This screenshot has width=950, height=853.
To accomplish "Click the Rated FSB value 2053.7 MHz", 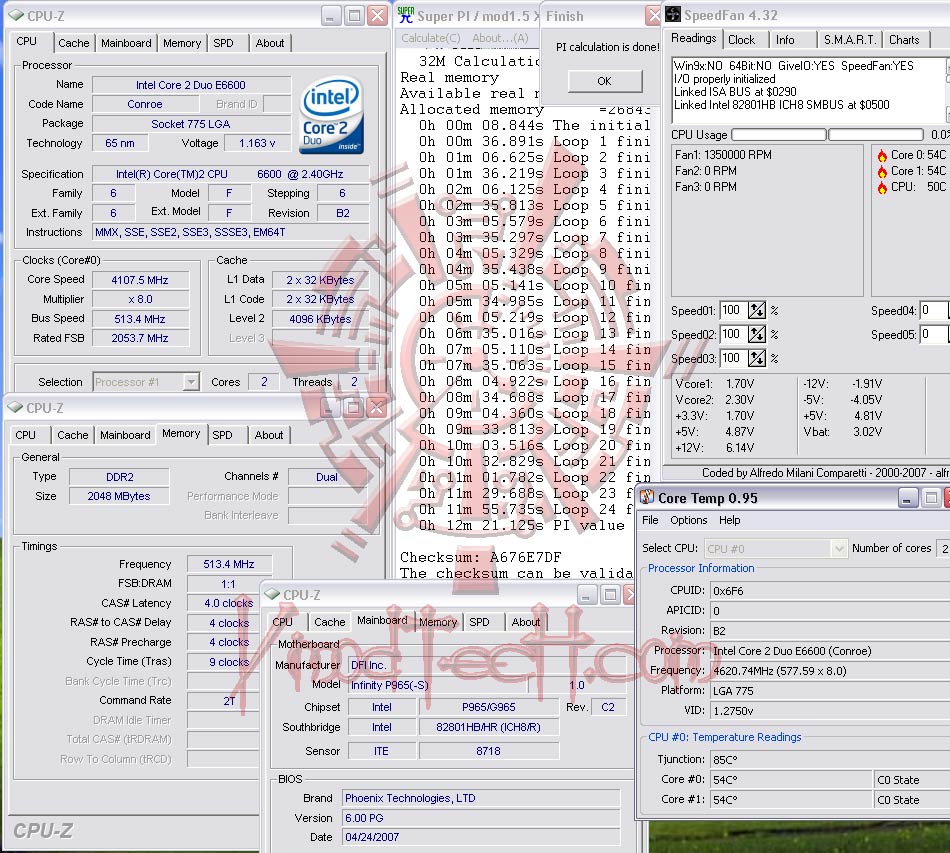I will (140, 338).
